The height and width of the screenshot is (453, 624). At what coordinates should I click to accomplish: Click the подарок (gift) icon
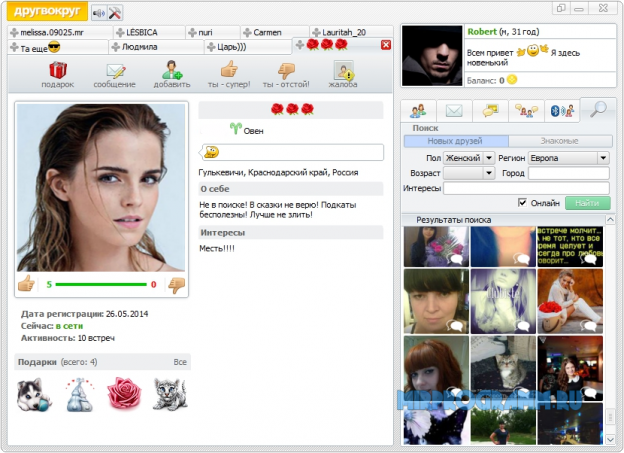[x=57, y=71]
